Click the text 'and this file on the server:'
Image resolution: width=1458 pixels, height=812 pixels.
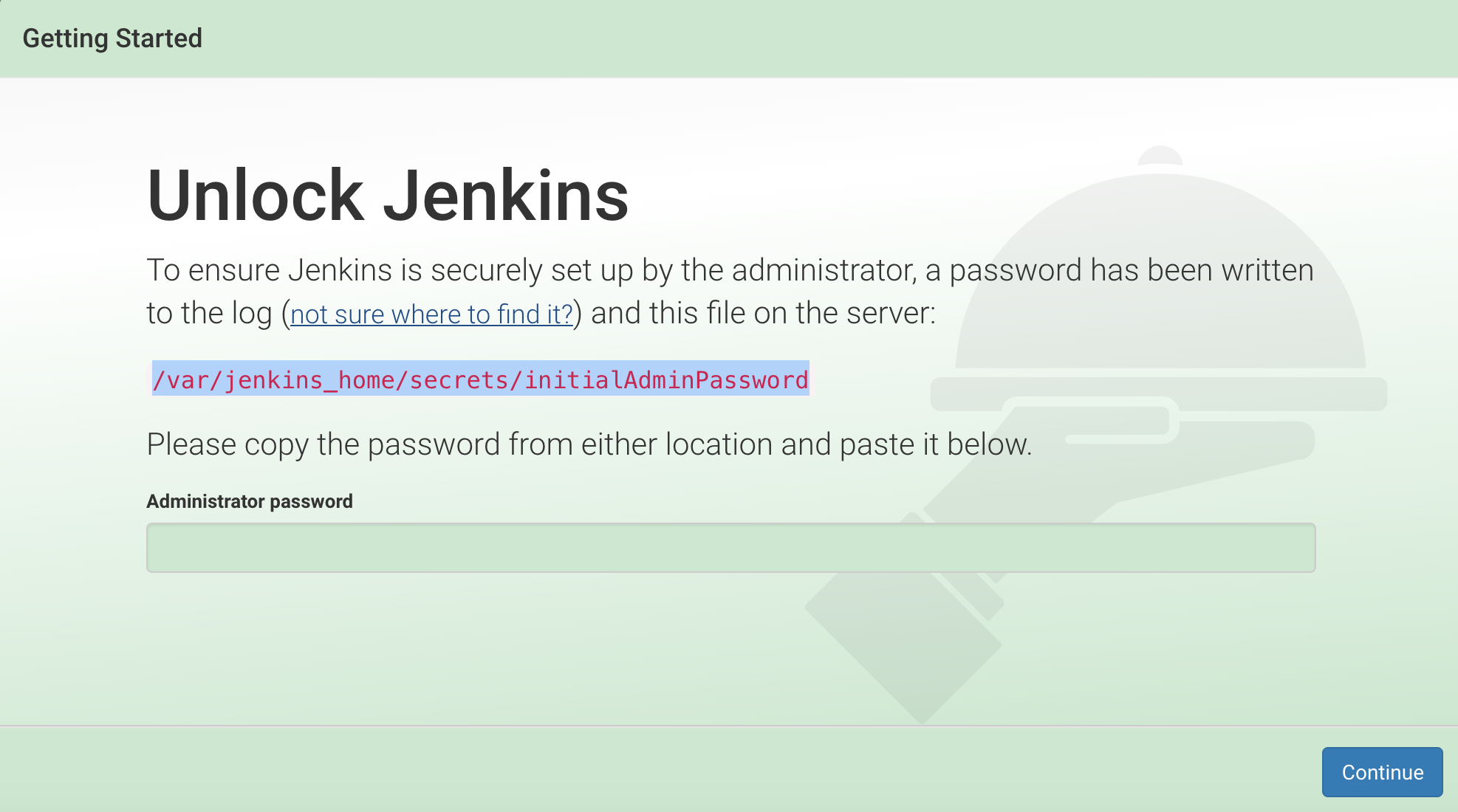(x=763, y=313)
